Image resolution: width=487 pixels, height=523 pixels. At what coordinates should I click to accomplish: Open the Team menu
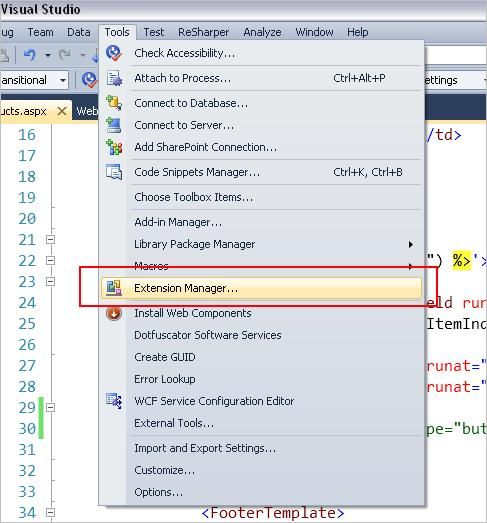[41, 32]
